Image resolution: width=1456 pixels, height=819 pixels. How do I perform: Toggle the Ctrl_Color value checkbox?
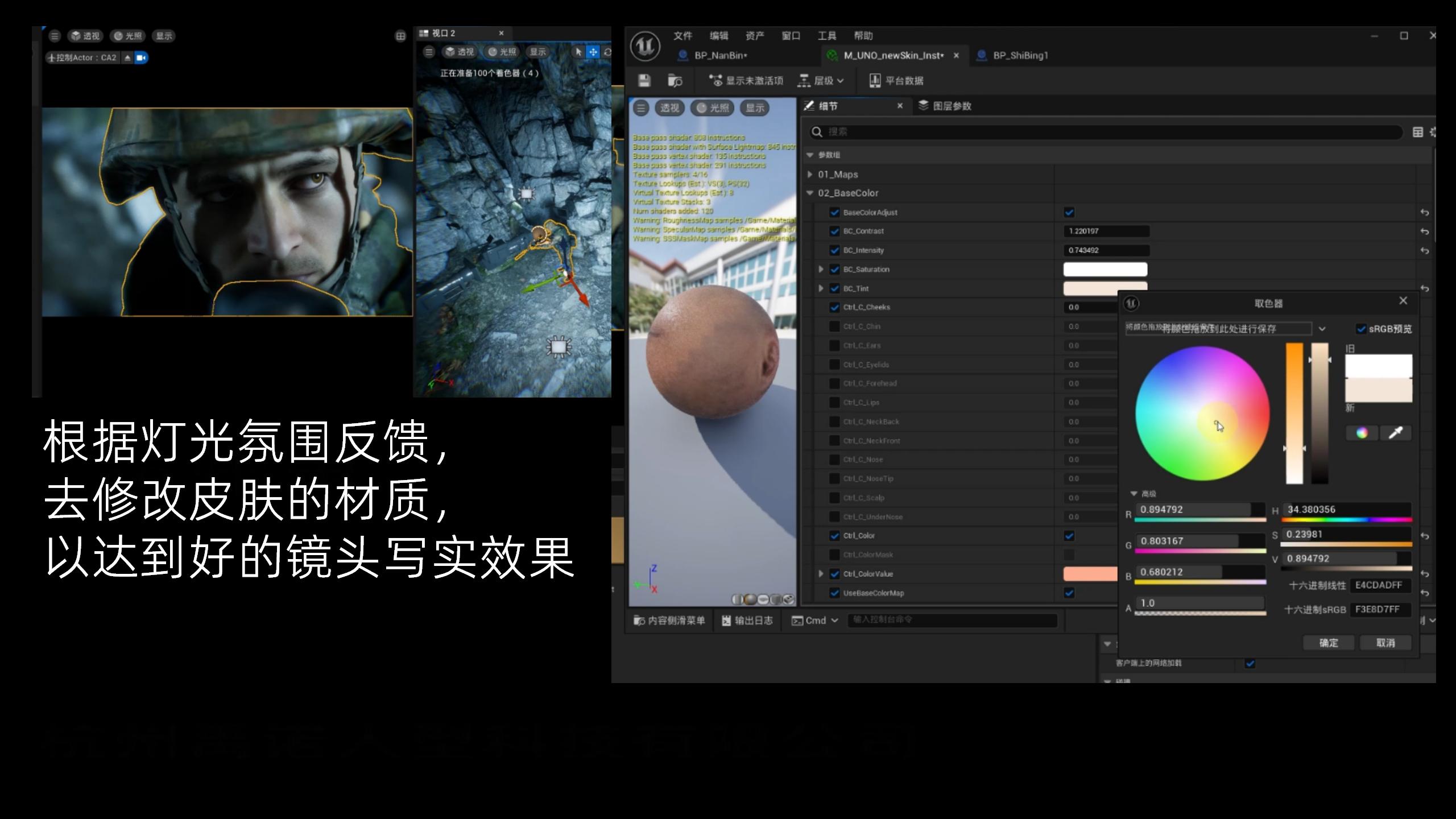[x=1069, y=536]
